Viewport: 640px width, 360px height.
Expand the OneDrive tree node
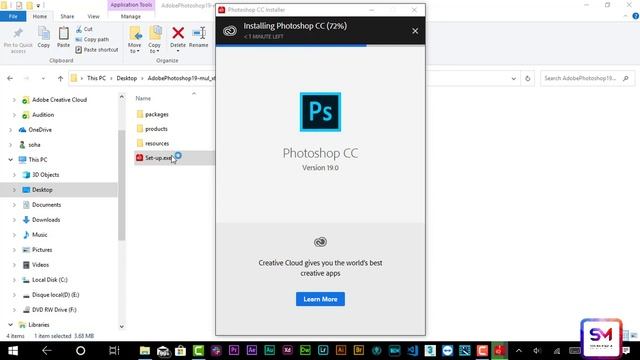click(x=10, y=130)
